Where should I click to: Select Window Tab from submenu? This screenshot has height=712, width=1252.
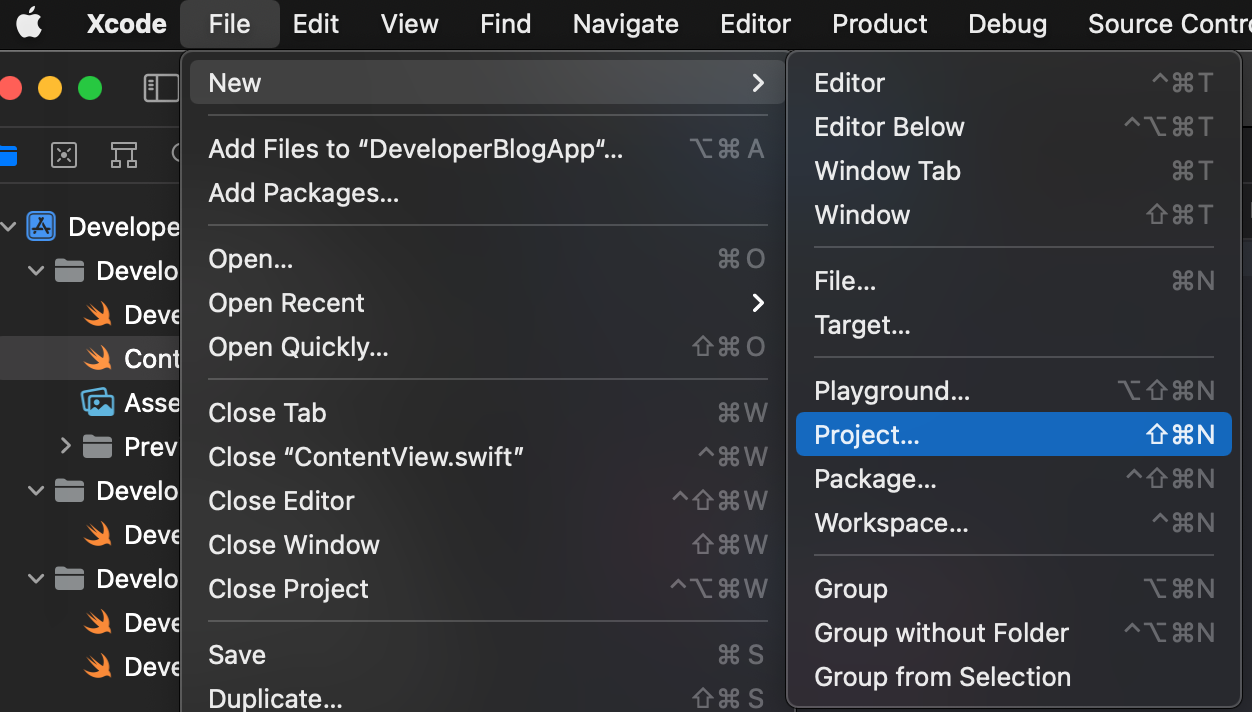click(x=1014, y=171)
